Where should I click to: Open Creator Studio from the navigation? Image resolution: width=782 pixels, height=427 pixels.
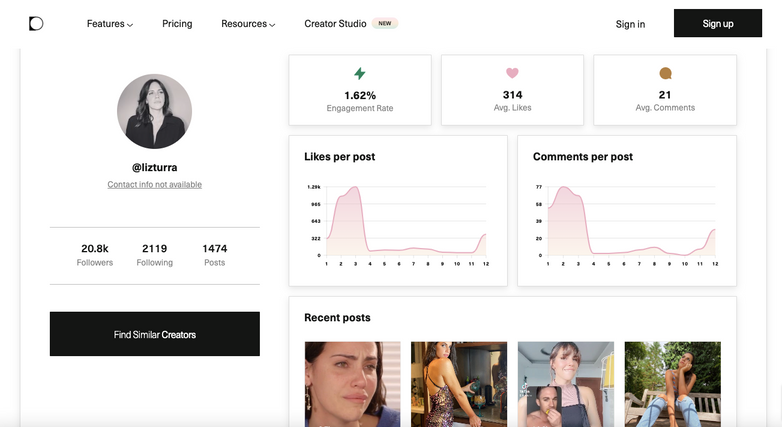click(334, 24)
